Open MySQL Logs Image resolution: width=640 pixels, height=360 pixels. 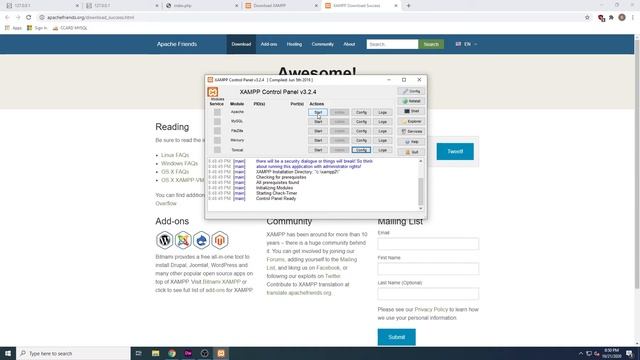coord(382,122)
